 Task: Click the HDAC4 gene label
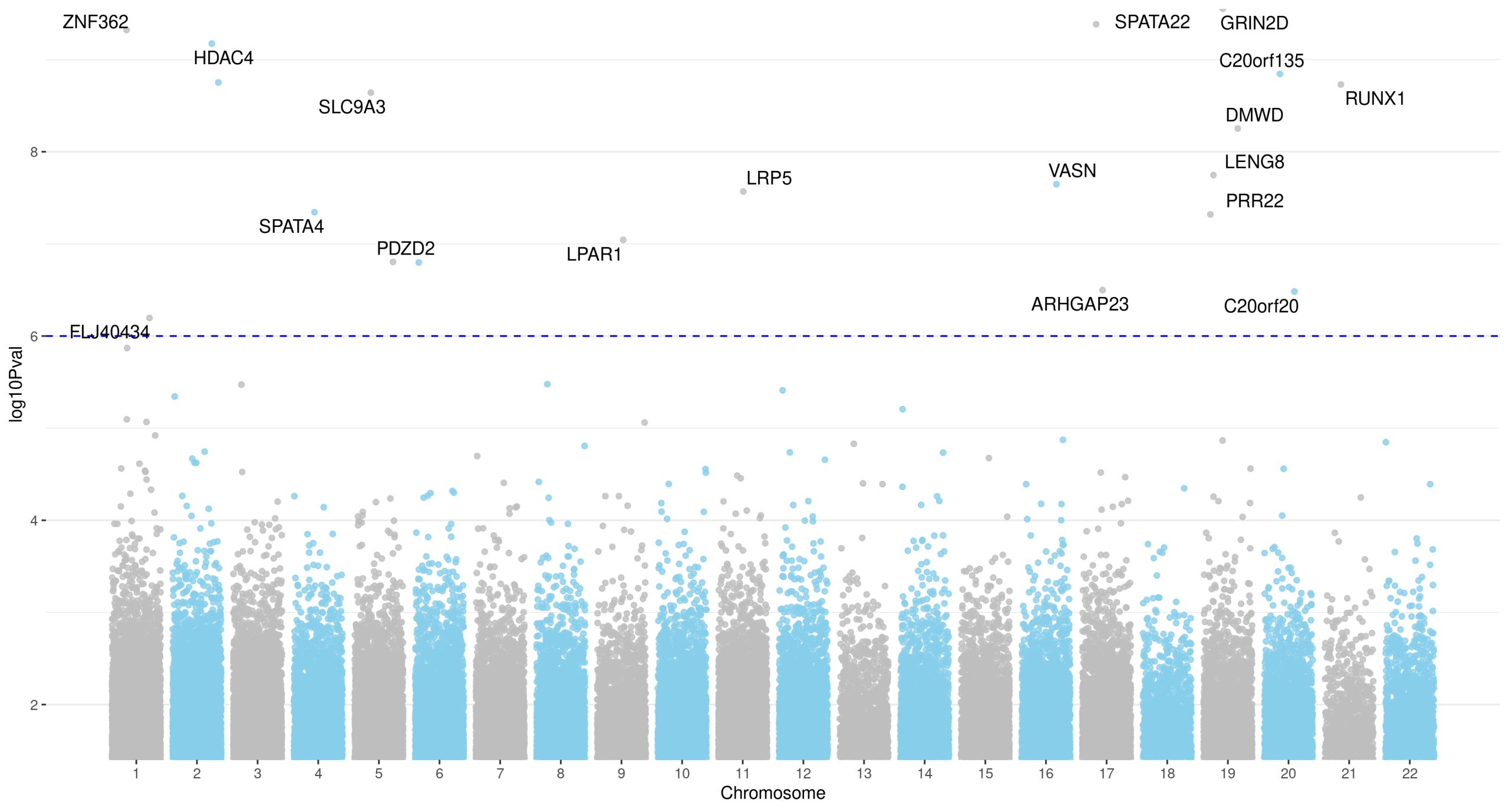coord(223,58)
